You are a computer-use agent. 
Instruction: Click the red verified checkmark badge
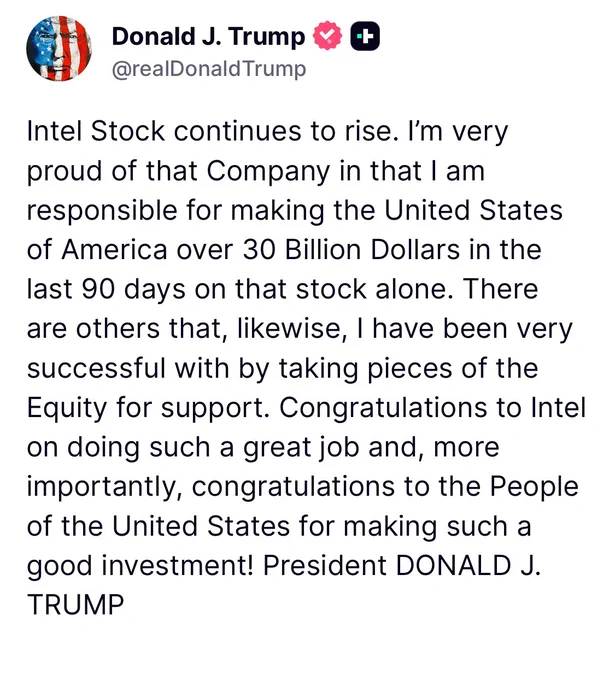click(x=327, y=36)
